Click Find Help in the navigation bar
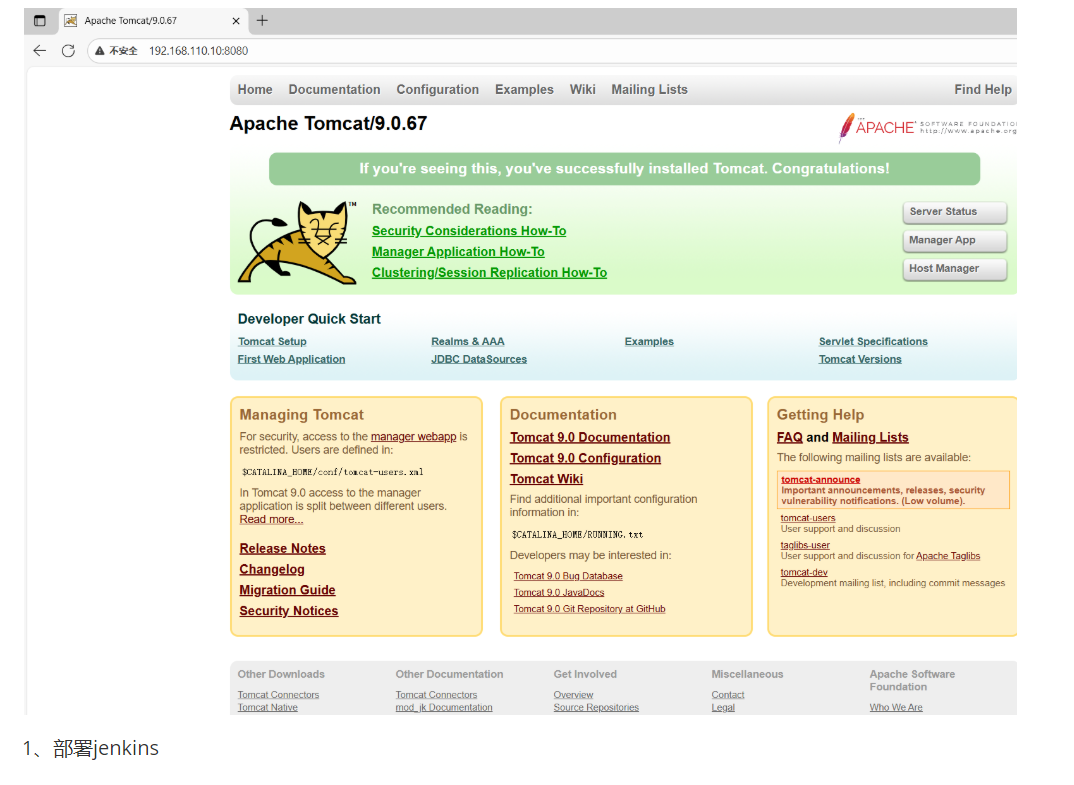Screen dimensions: 1074x785 (983, 90)
